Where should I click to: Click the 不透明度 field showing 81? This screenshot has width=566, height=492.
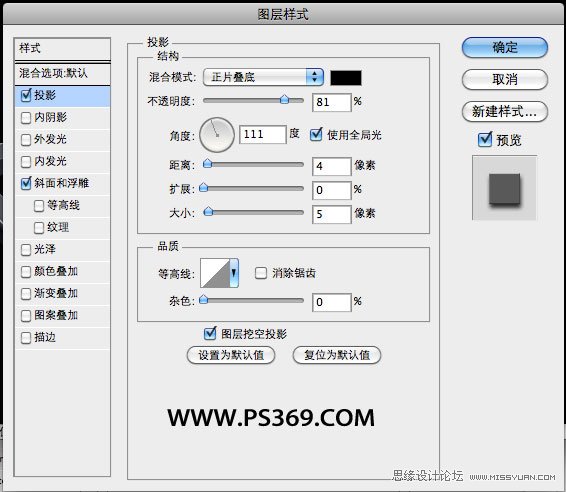331,102
